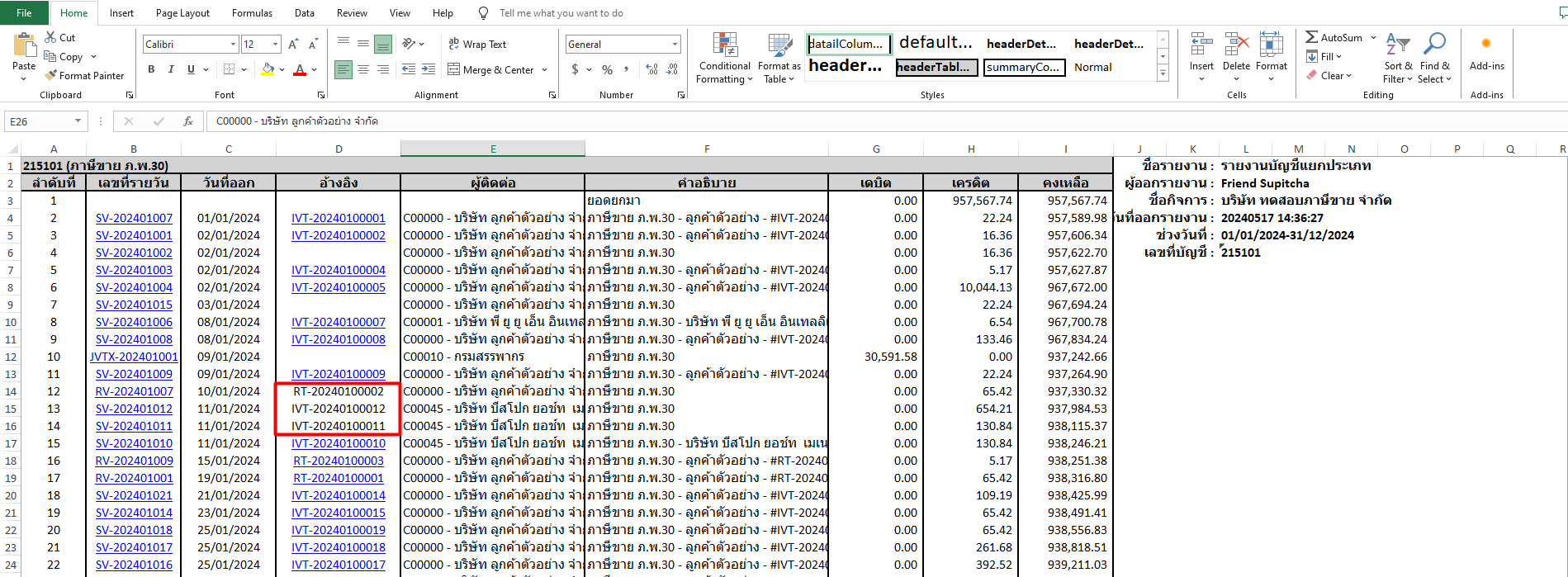Toggle Bold formatting
This screenshot has width=1568, height=577.
click(x=151, y=69)
